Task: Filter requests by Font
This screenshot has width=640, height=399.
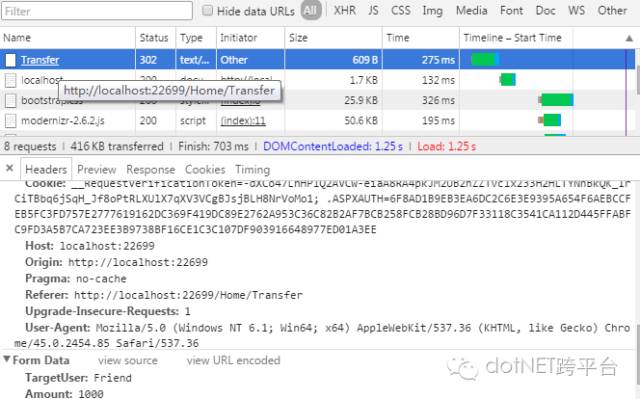Action: click(511, 11)
